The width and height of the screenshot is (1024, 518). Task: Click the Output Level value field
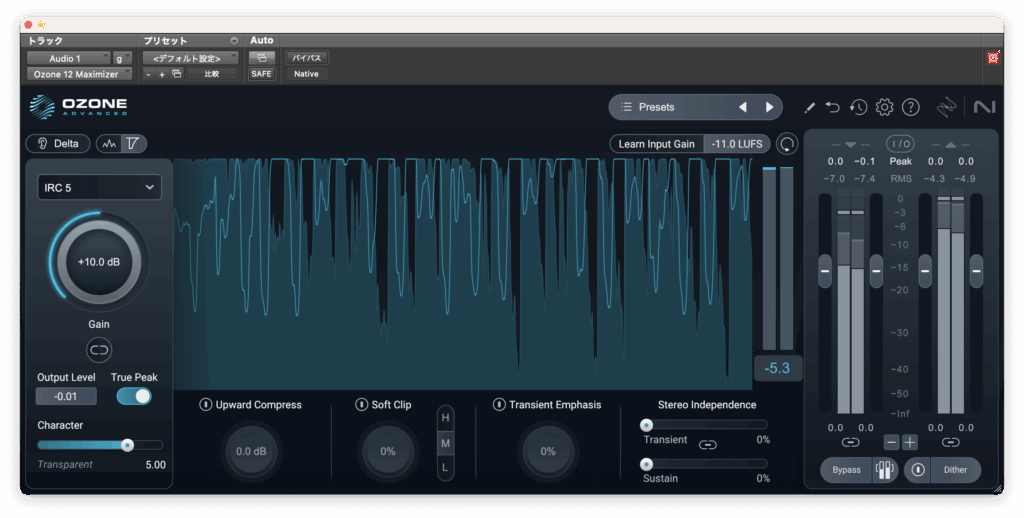(x=67, y=396)
